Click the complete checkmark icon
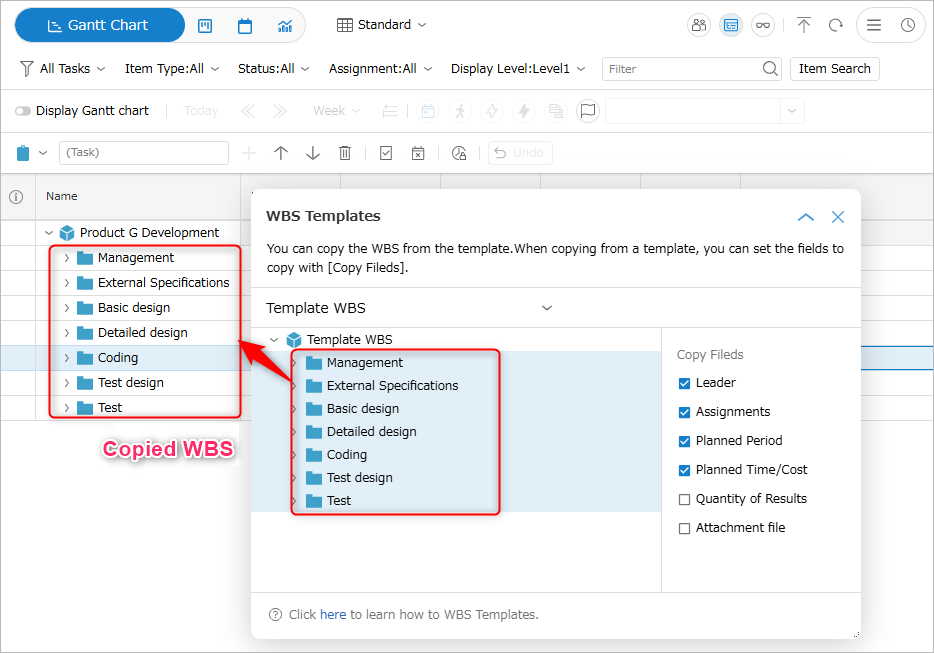Image resolution: width=934 pixels, height=653 pixels. [386, 153]
